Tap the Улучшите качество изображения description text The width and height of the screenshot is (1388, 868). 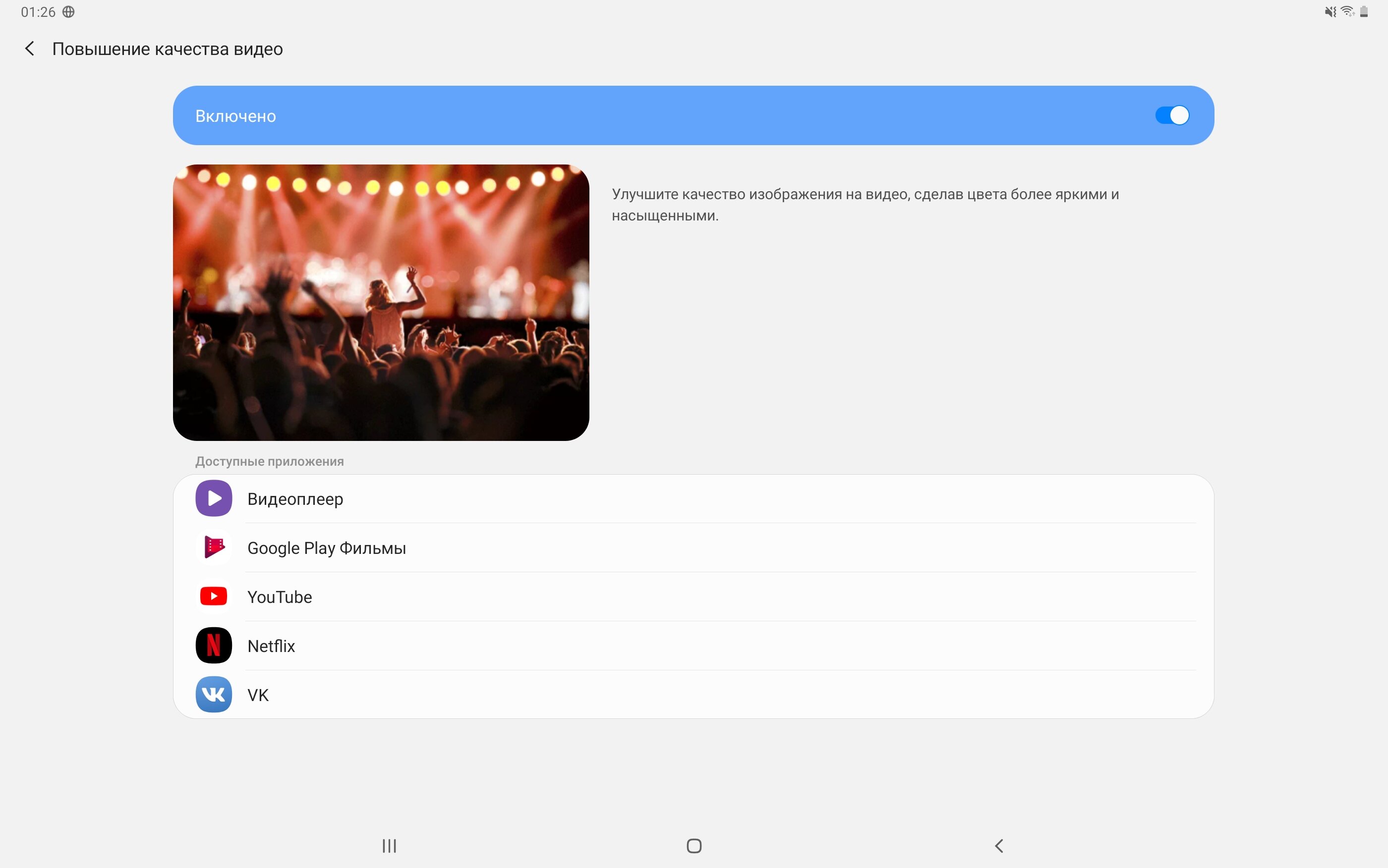point(866,205)
